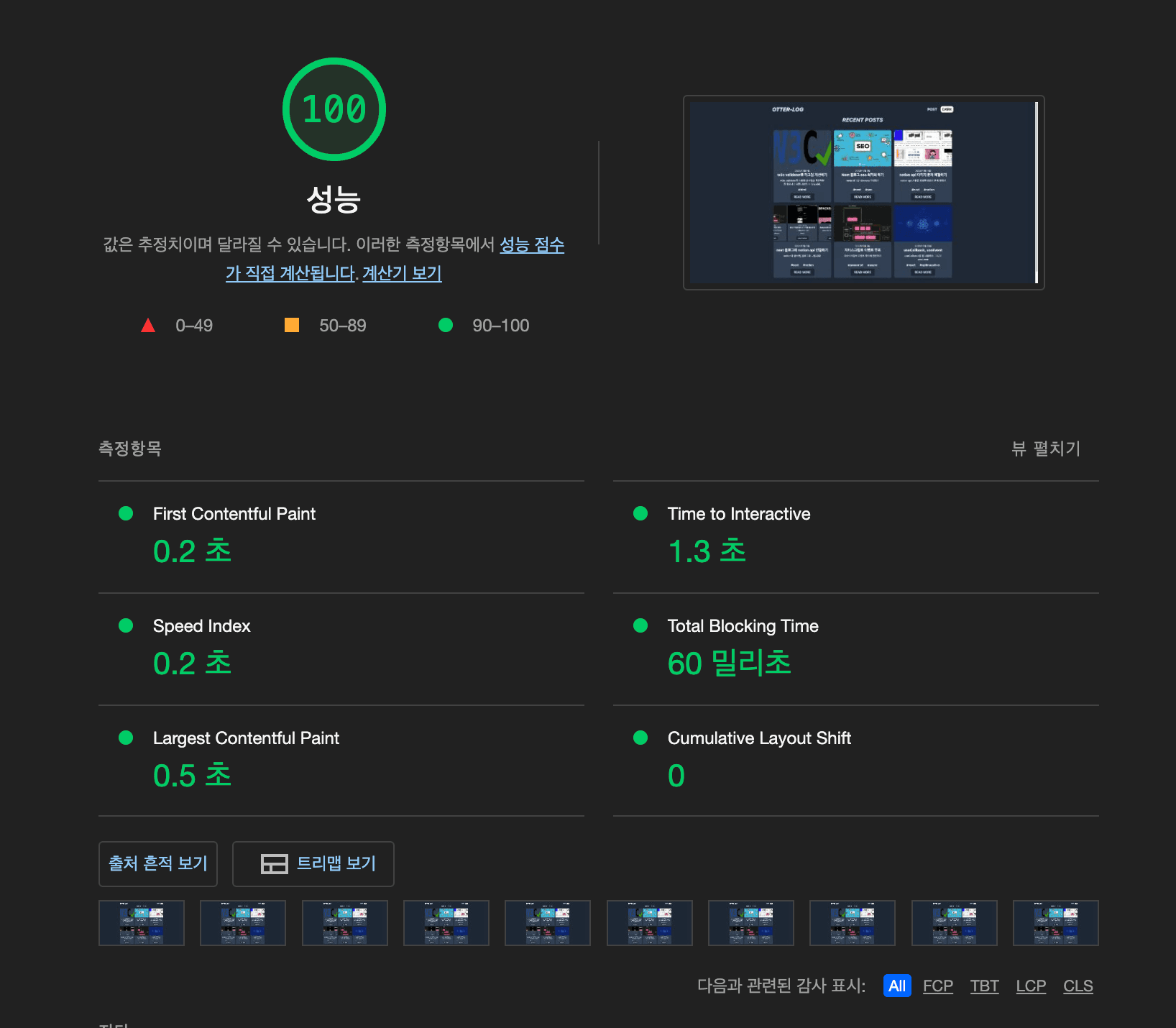1176x1028 pixels.
Task: Click the orange square legend icon for 50–89
Action: pos(293,325)
